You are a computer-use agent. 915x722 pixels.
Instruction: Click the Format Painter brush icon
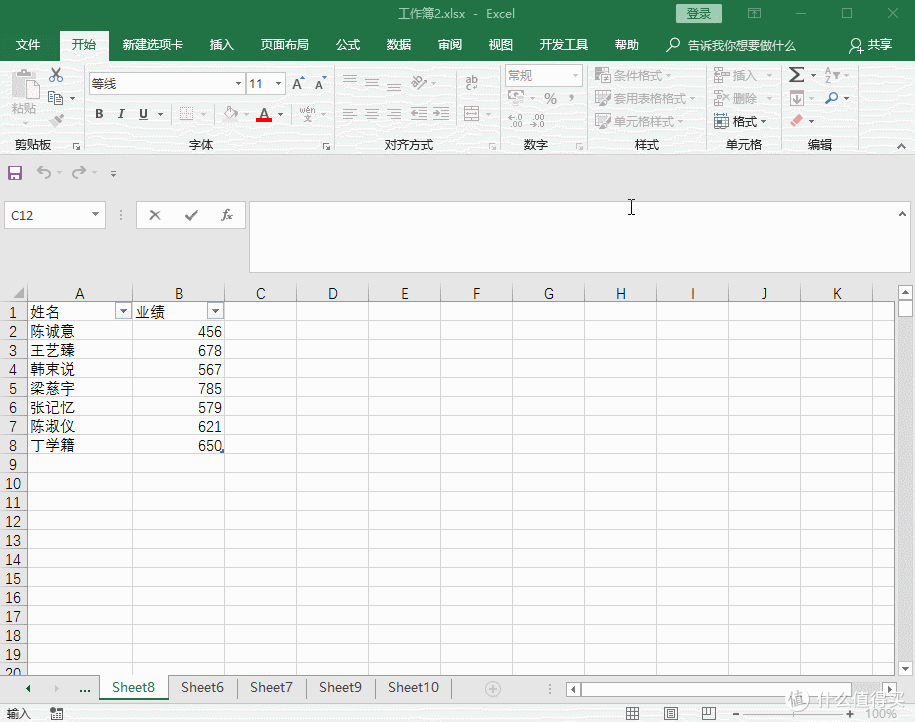pos(56,121)
